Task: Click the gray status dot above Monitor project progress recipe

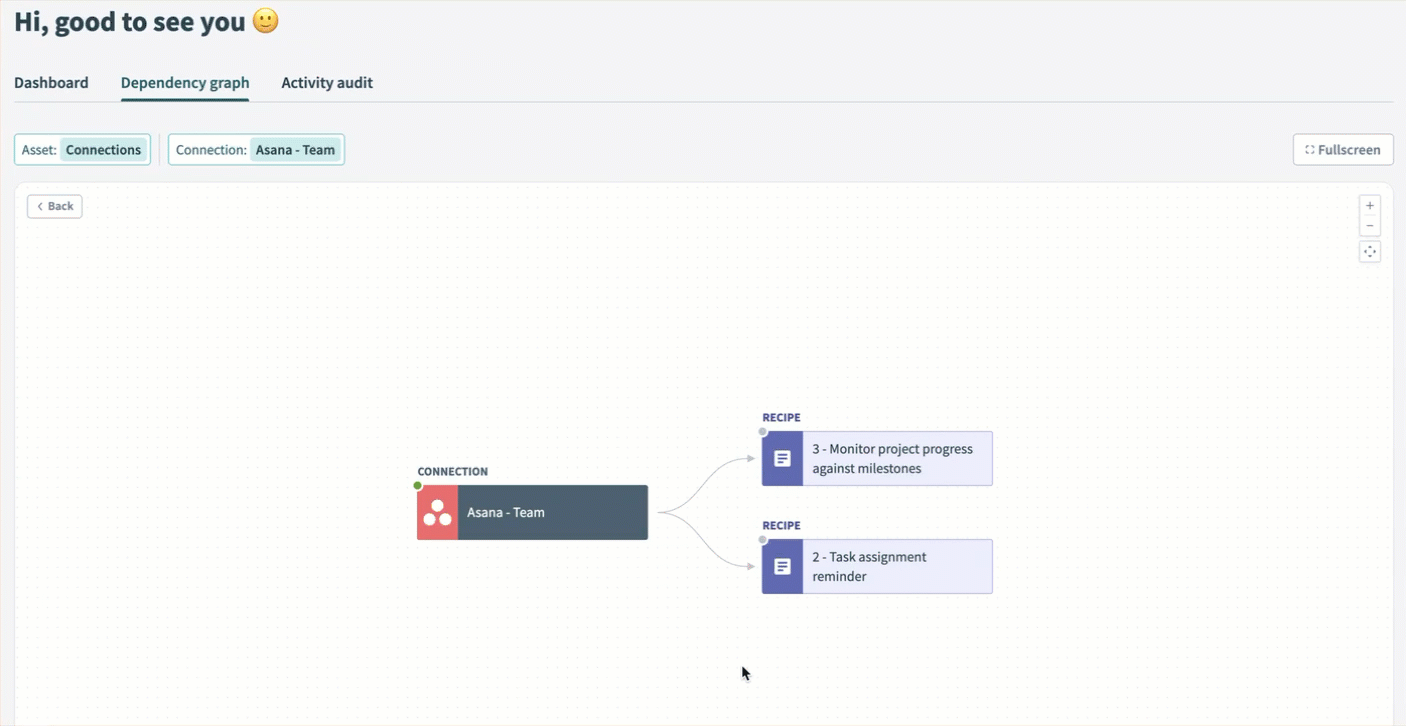Action: click(x=761, y=431)
